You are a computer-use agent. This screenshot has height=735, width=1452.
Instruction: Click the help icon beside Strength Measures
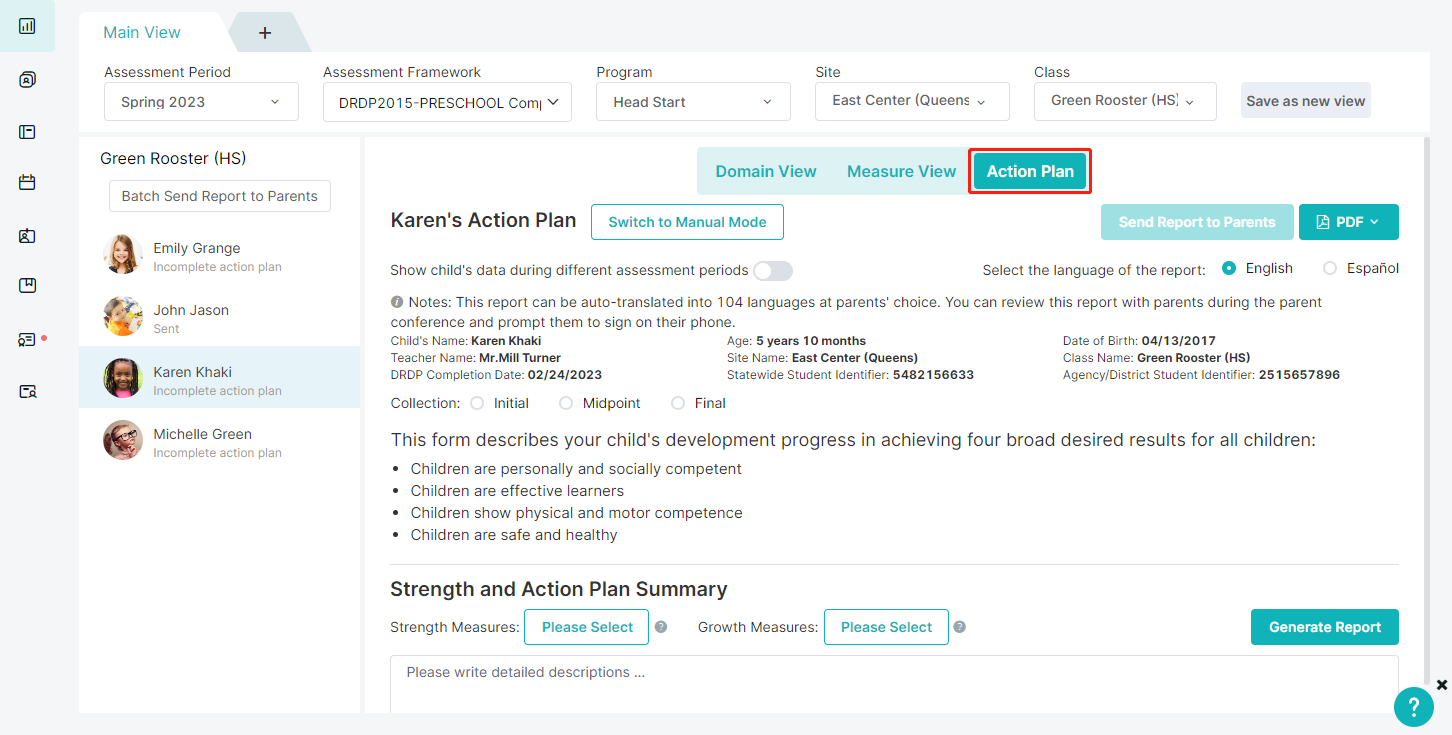[660, 627]
